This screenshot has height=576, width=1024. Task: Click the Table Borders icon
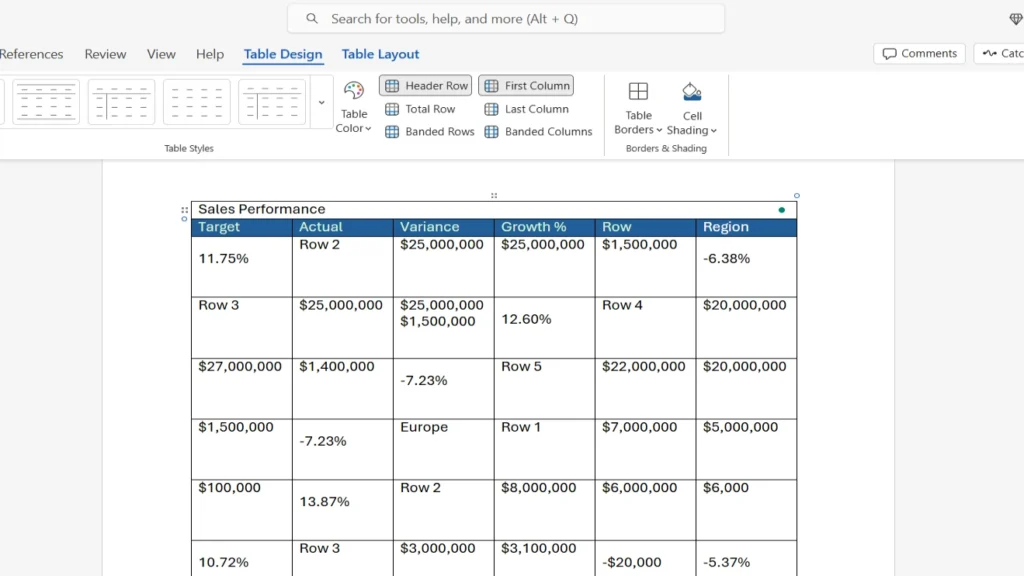(637, 92)
